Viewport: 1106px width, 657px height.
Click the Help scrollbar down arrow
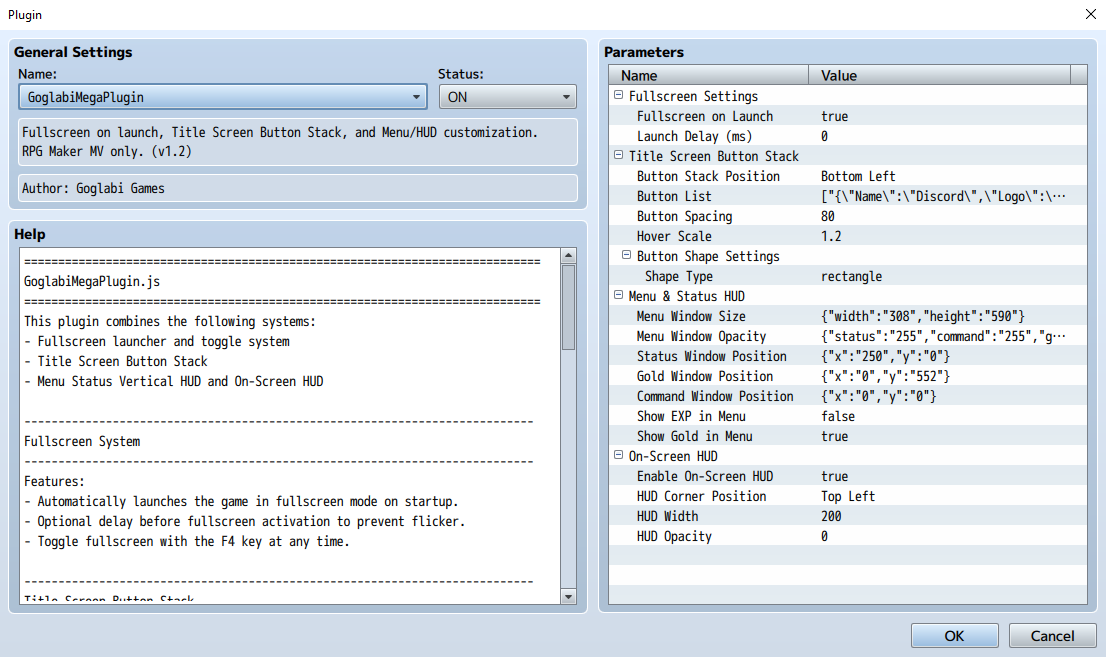click(x=568, y=596)
